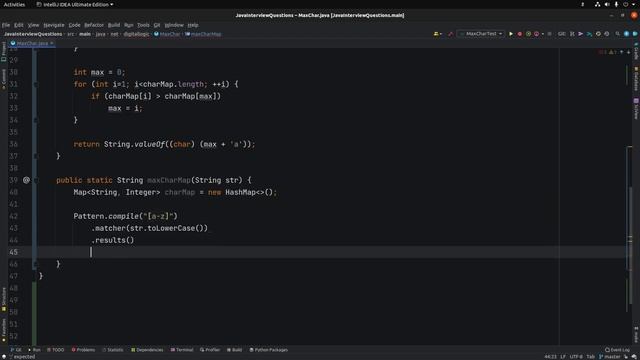Image resolution: width=640 pixels, height=360 pixels.
Task: Go to next highlighted error arrow
Action: coord(628,52)
